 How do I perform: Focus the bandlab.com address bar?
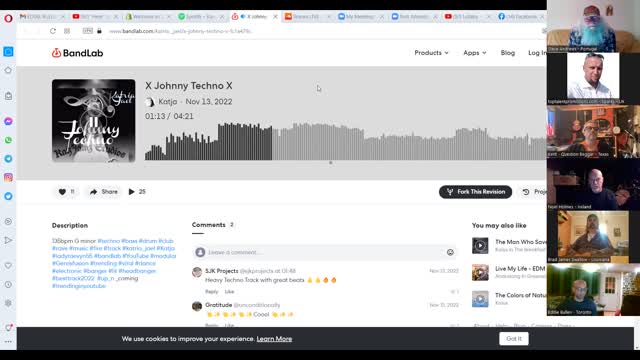181,31
